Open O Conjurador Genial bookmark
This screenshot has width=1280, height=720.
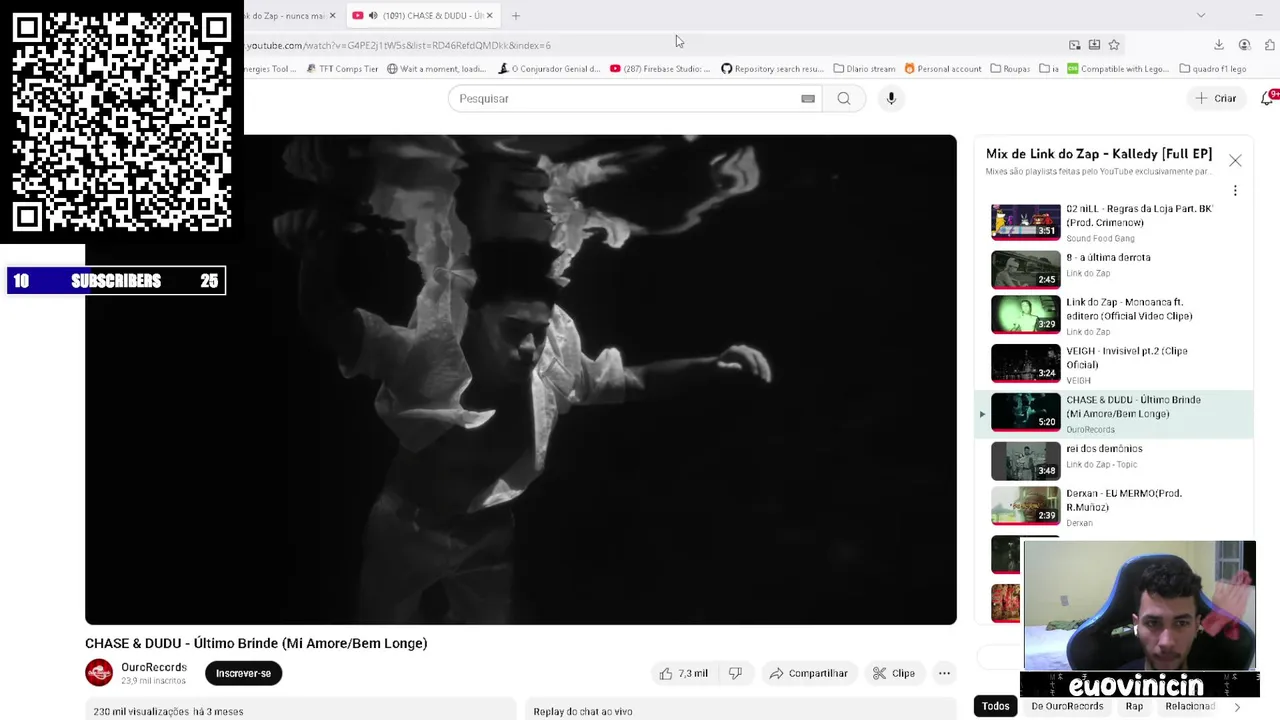pyautogui.click(x=549, y=69)
